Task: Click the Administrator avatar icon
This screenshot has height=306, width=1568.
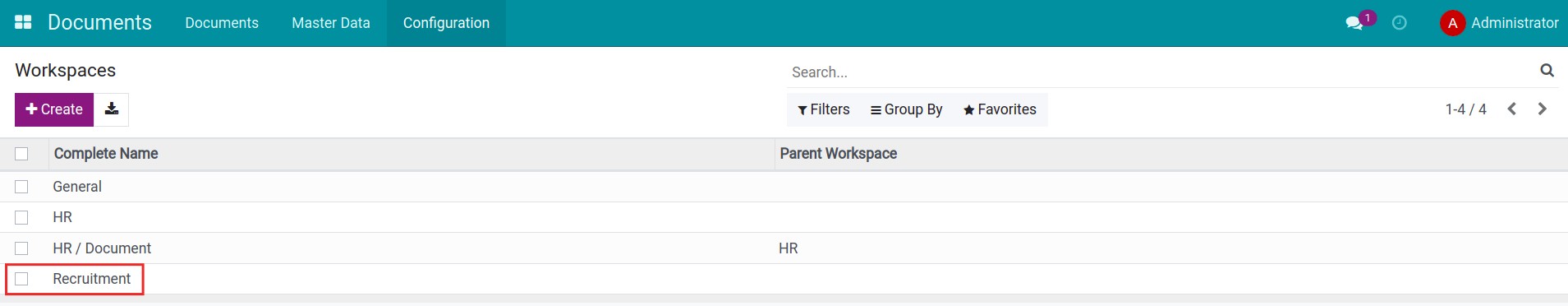Action: click(x=1452, y=23)
